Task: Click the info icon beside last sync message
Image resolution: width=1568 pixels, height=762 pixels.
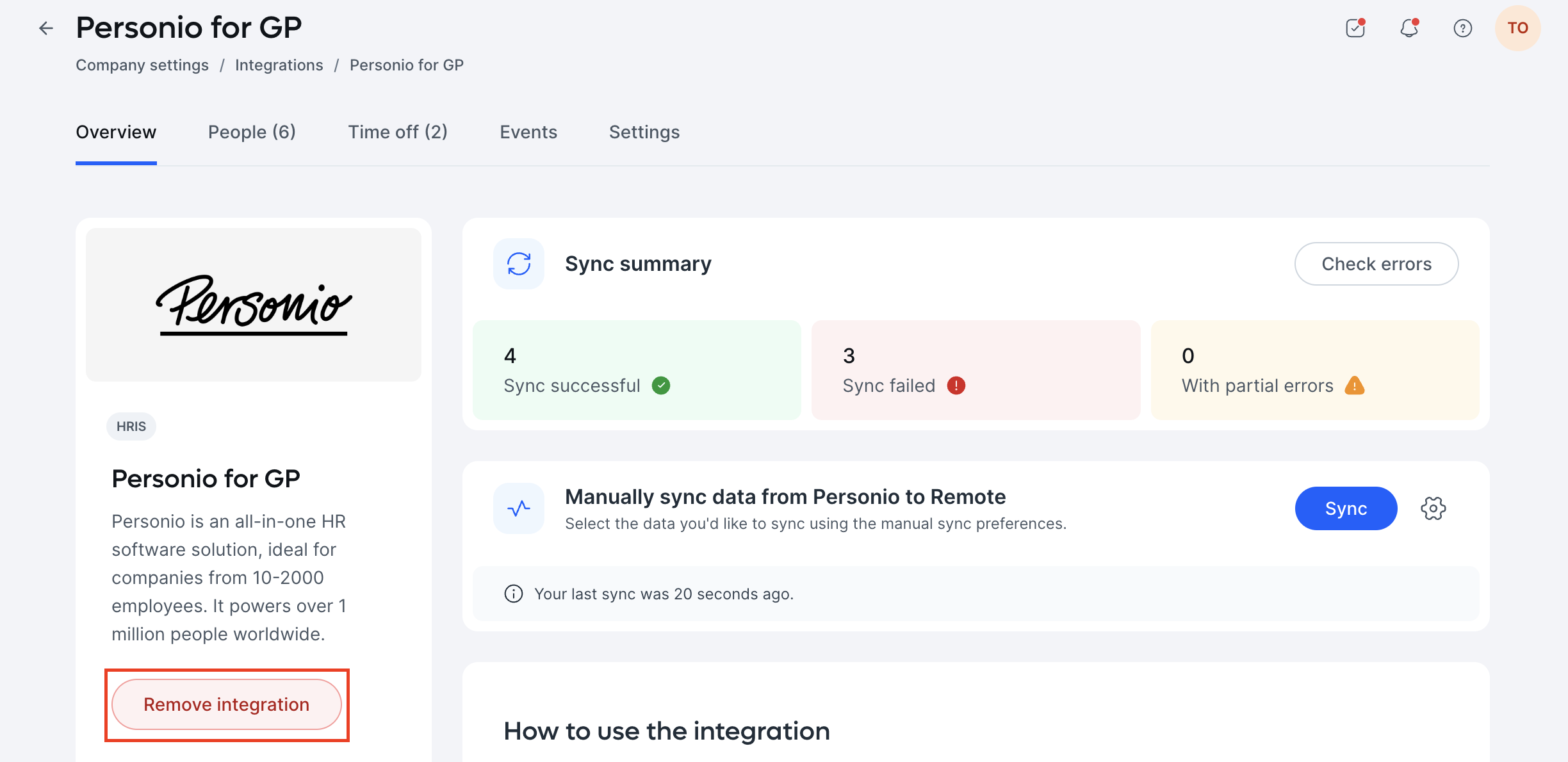Action: point(514,594)
